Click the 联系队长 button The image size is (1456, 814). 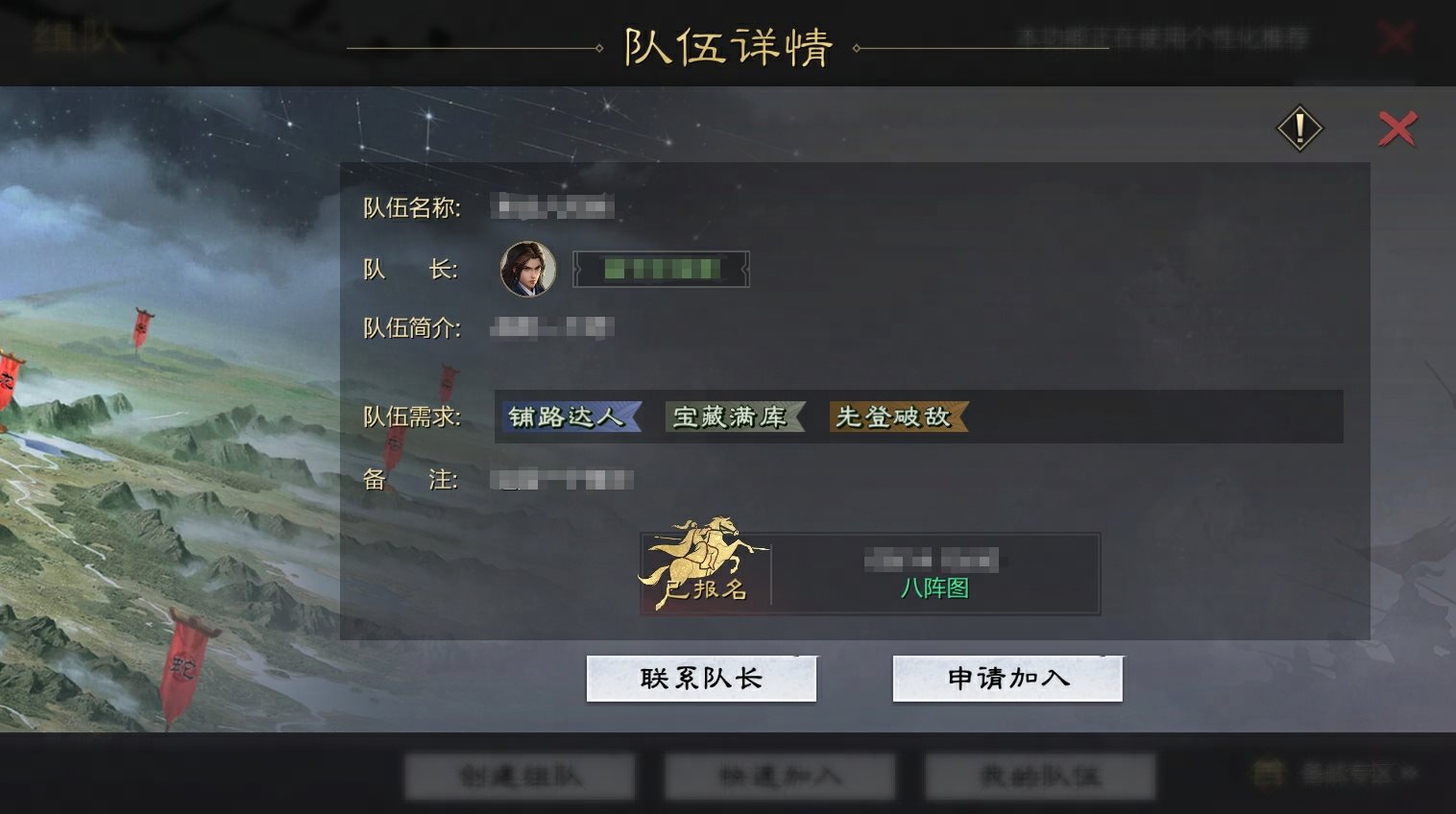point(701,679)
